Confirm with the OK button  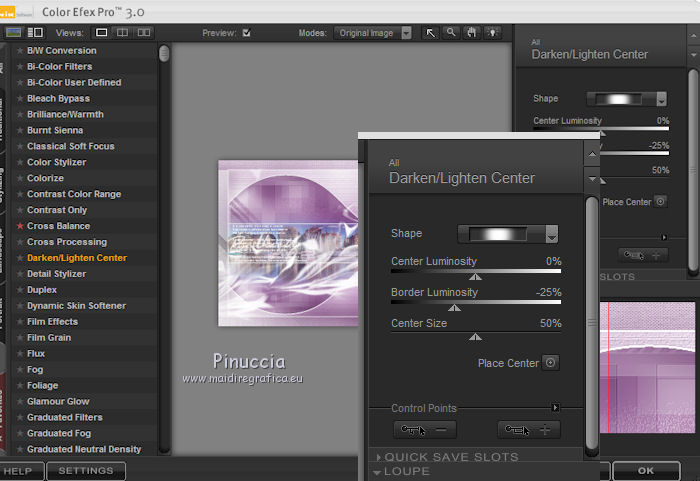(646, 471)
